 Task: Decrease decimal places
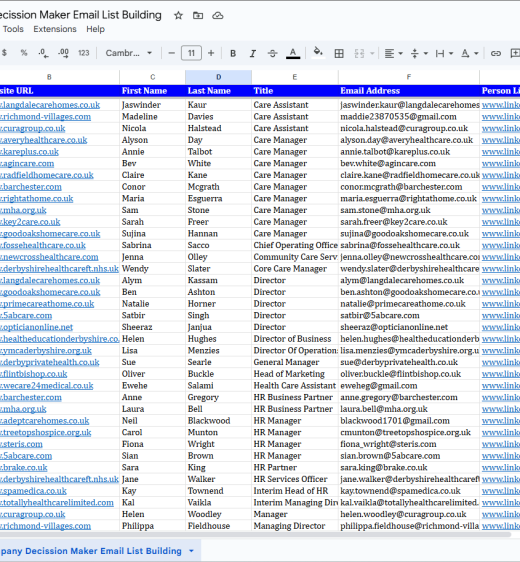point(43,53)
